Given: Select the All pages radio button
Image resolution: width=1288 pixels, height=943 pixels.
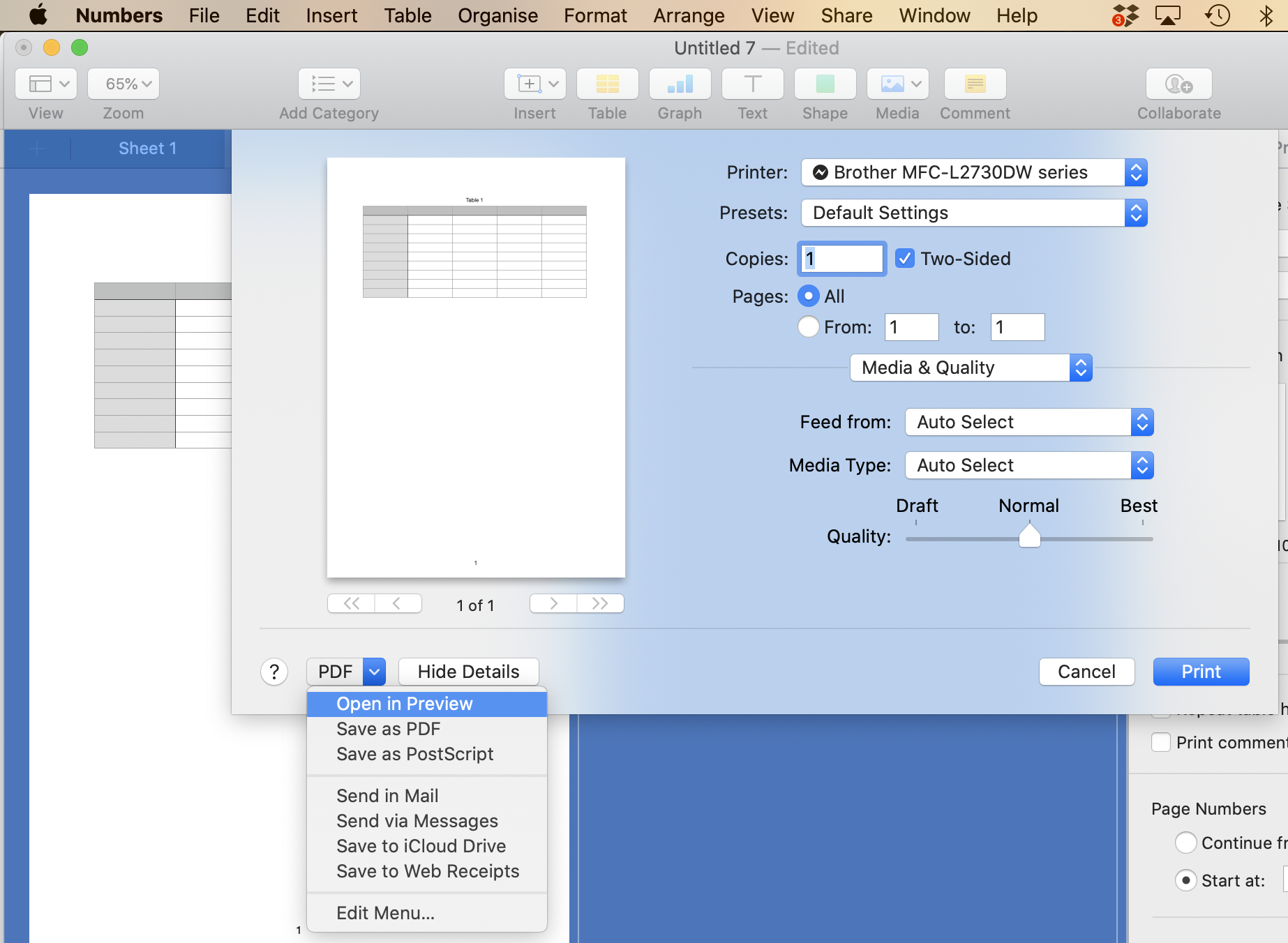Looking at the screenshot, I should coord(808,296).
